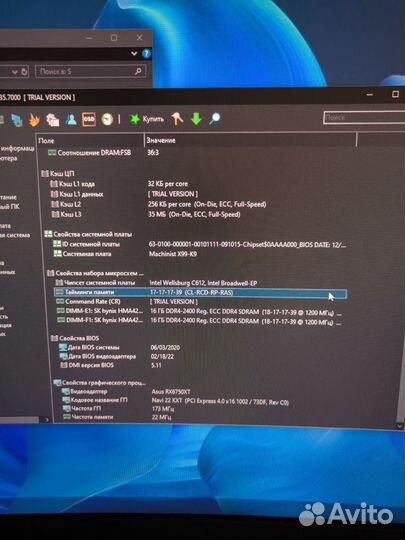Open Help icon in Explorer window

[146, 53]
